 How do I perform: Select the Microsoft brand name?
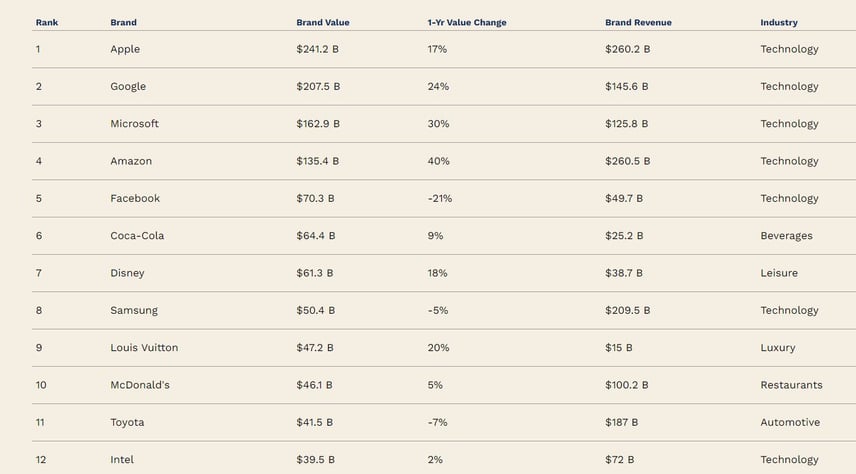[134, 123]
